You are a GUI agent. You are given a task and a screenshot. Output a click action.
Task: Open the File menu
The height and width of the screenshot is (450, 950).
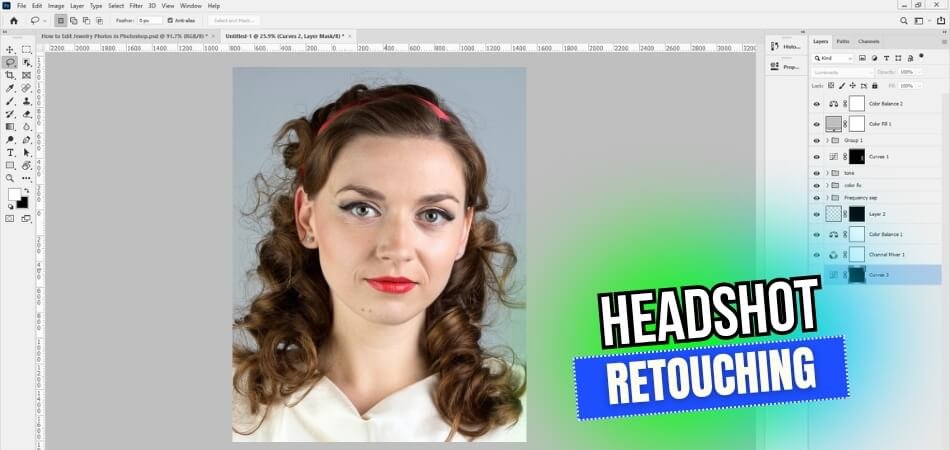point(22,5)
